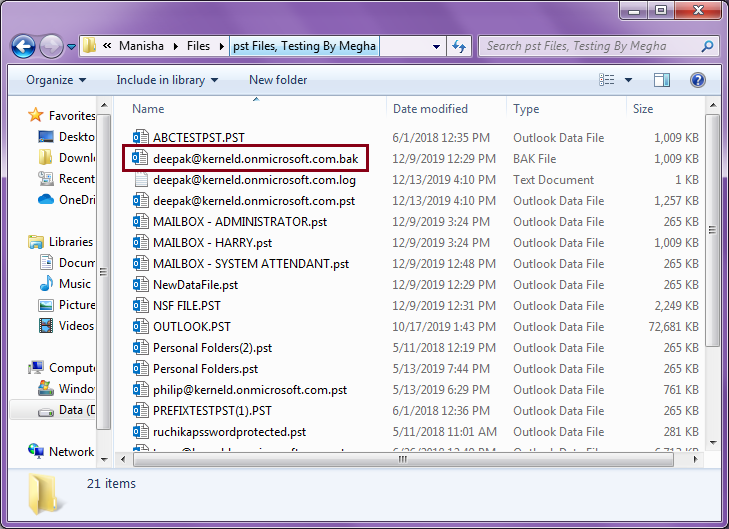Click the New folder button
This screenshot has height=529, width=729.
pos(278,80)
